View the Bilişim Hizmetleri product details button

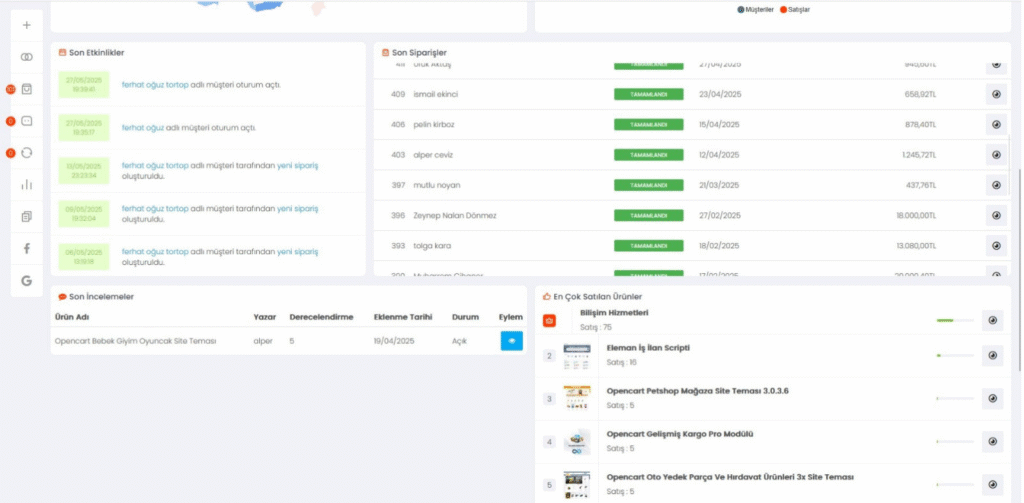click(992, 320)
